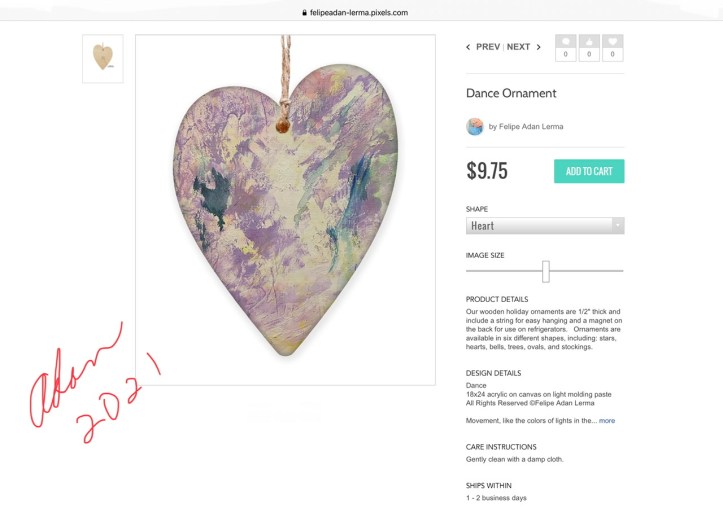The height and width of the screenshot is (522, 723).
Task: Click the felipeadan-lerma.pixels.com address bar
Action: coord(361,12)
